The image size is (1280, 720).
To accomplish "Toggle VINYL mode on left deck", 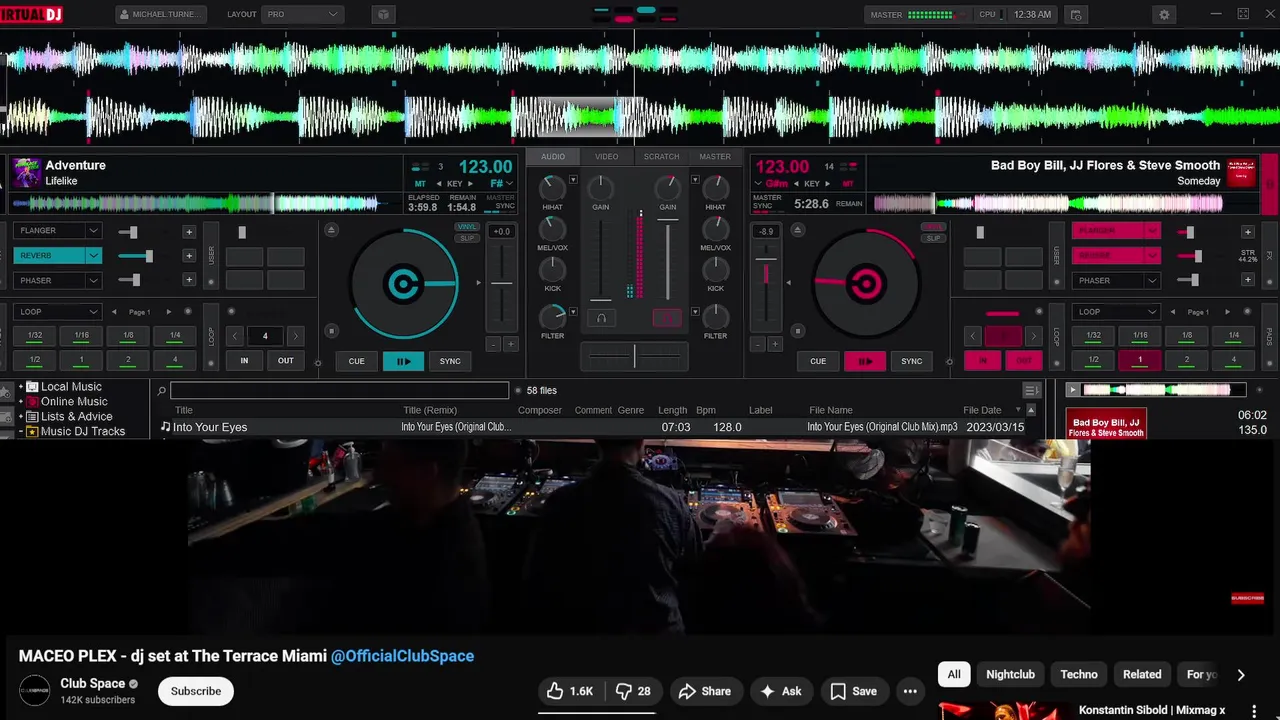I will [466, 227].
